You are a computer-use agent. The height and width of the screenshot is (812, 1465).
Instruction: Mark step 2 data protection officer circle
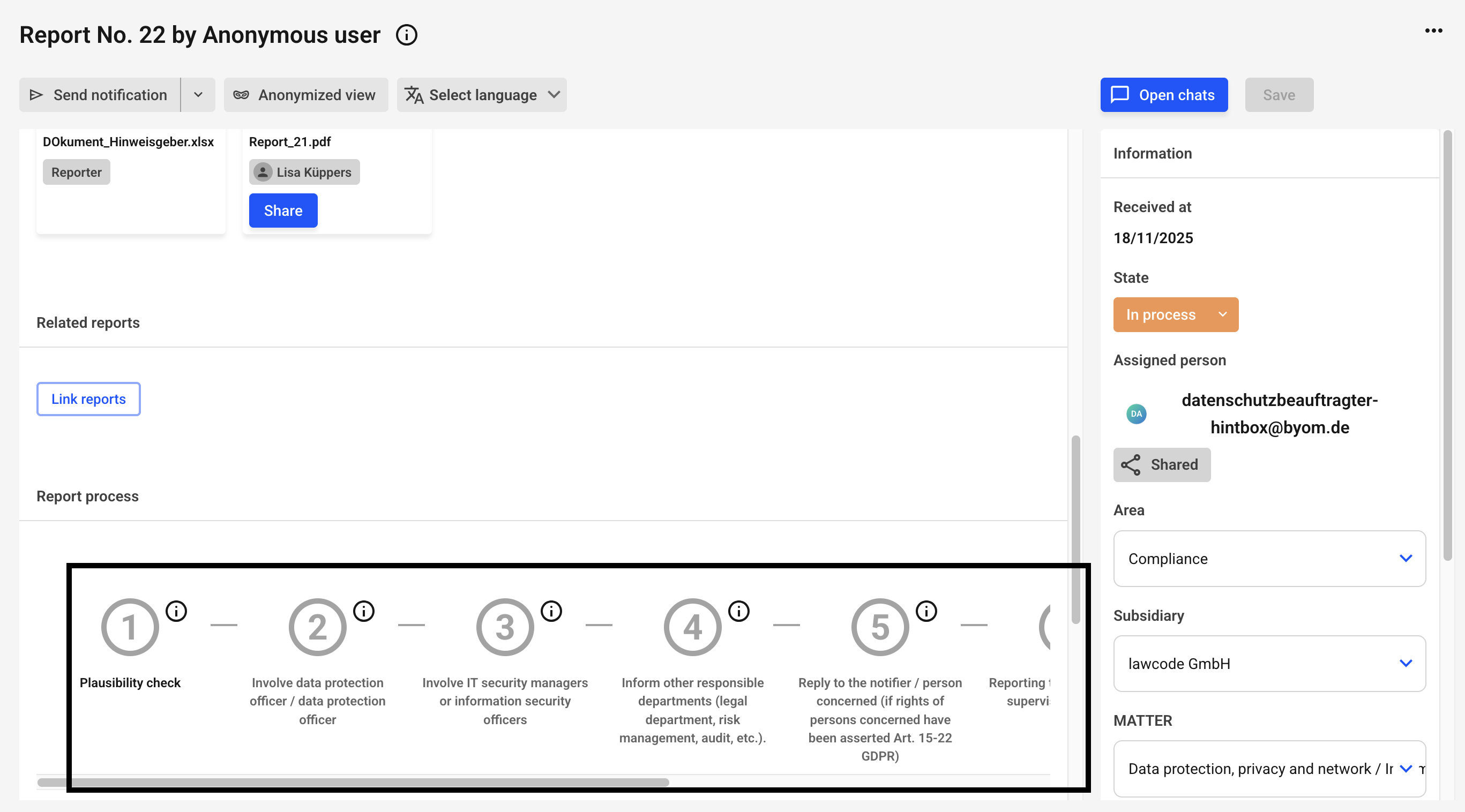click(317, 627)
